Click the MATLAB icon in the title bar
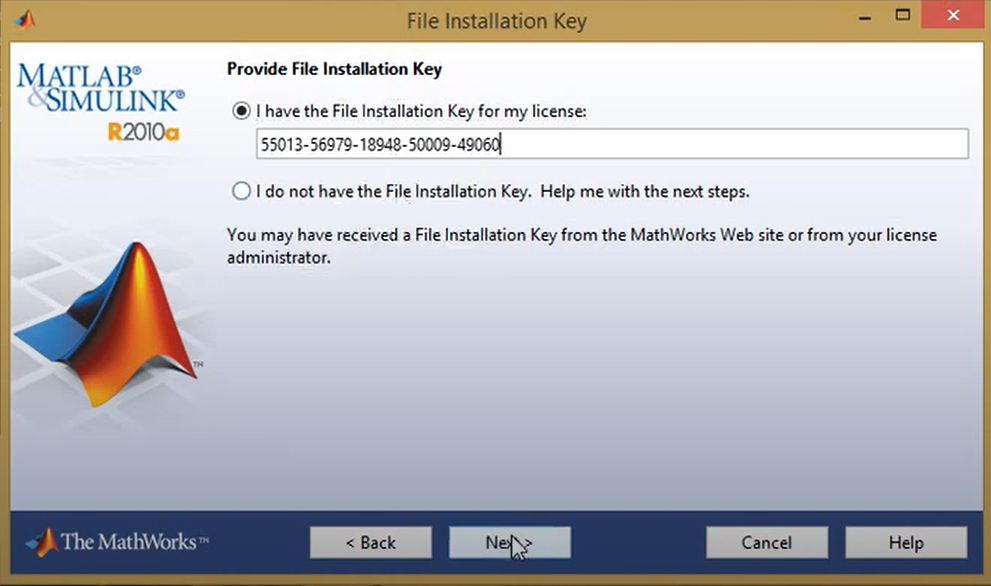Screen dimensions: 991x586 (23, 19)
